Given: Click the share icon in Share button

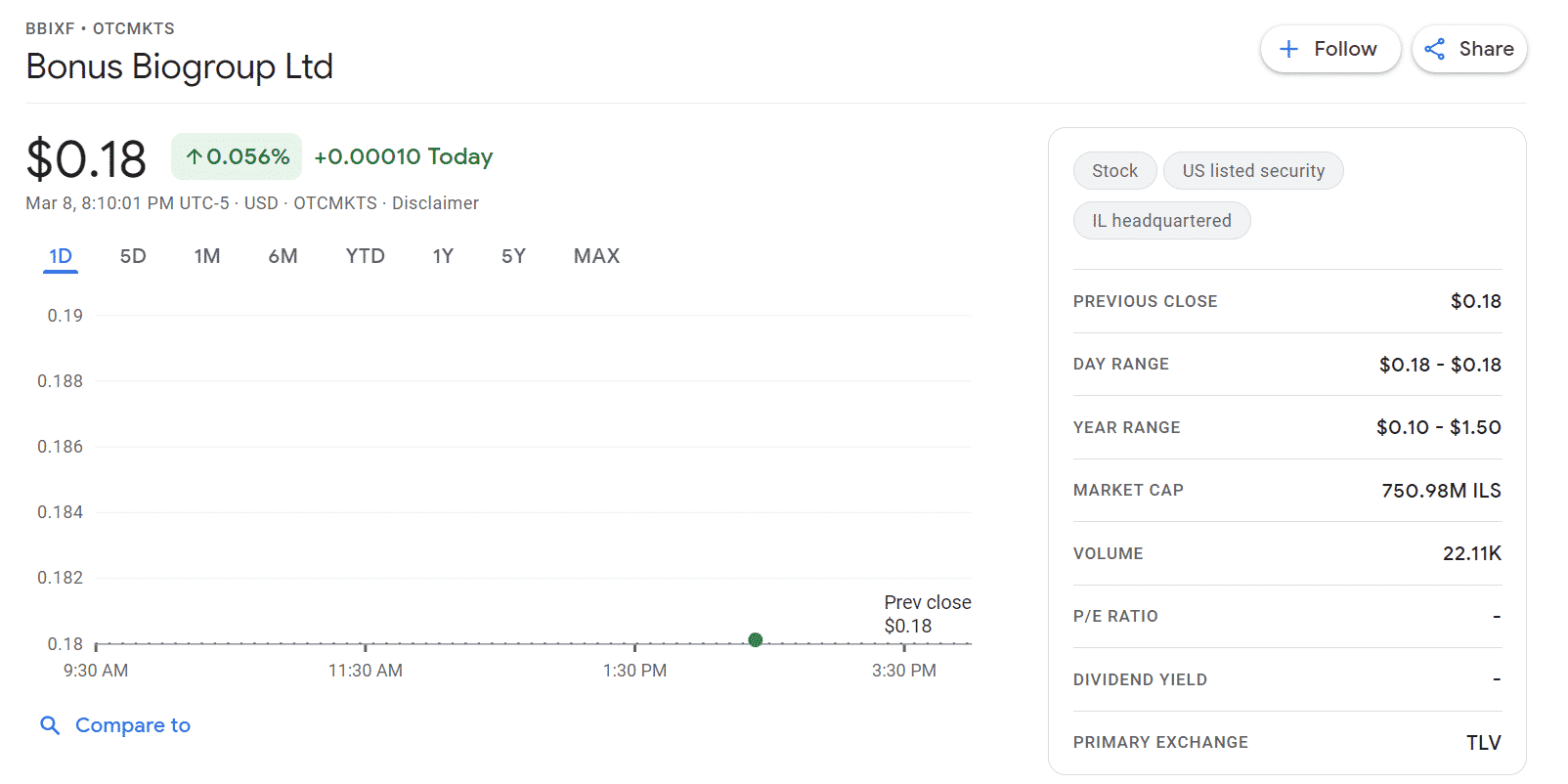Looking at the screenshot, I should click(x=1435, y=49).
